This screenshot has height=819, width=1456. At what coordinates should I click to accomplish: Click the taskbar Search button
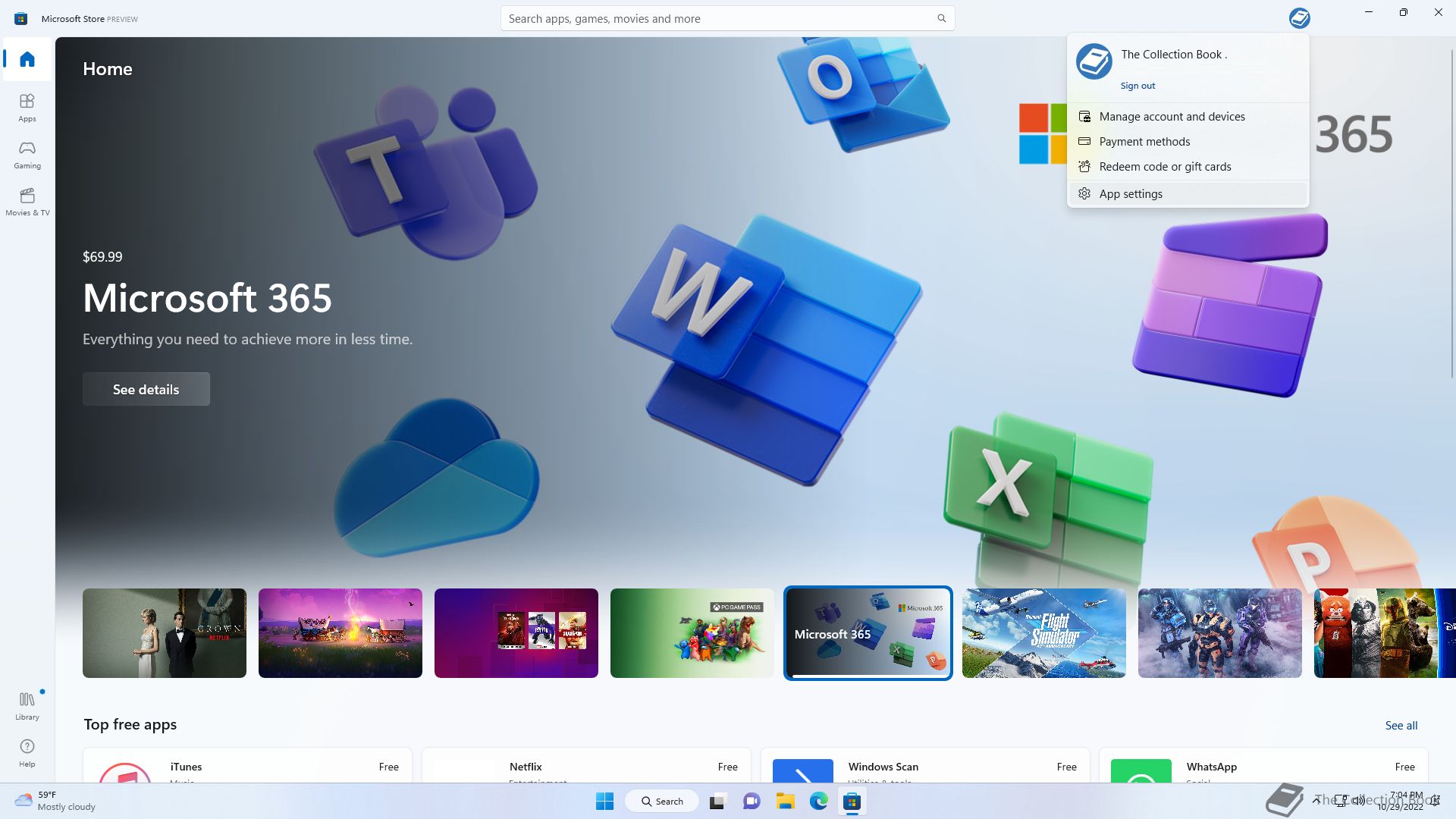(662, 801)
